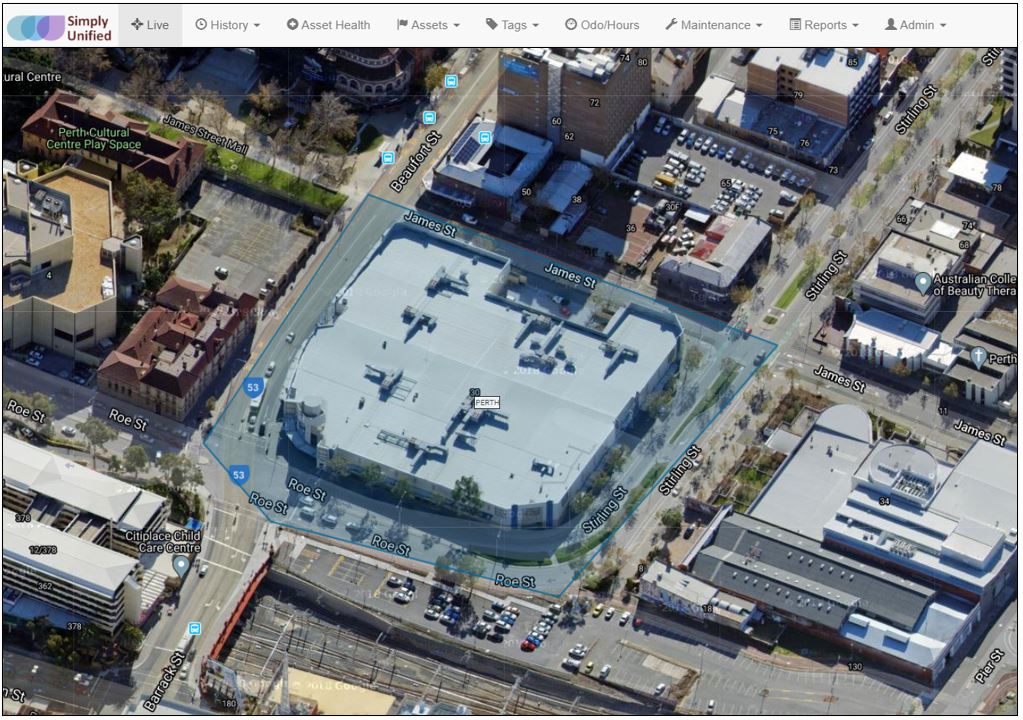Click the flag icon beside Assets
The width and height of the screenshot is (1023, 720).
click(402, 24)
